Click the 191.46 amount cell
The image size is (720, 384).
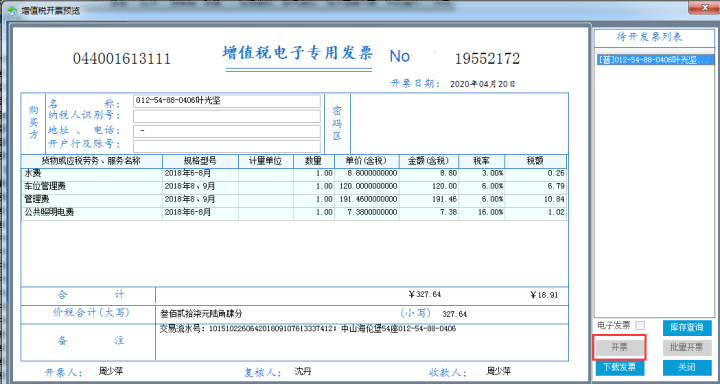click(429, 200)
